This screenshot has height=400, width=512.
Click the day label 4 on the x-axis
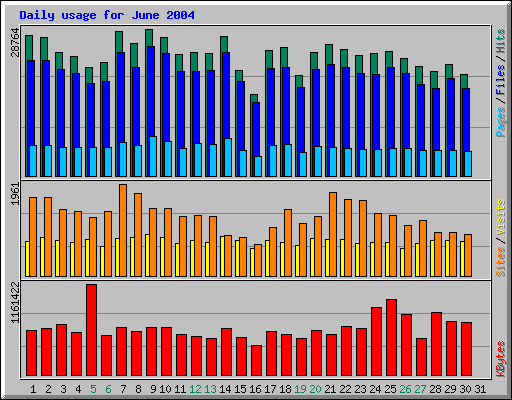pos(78,389)
